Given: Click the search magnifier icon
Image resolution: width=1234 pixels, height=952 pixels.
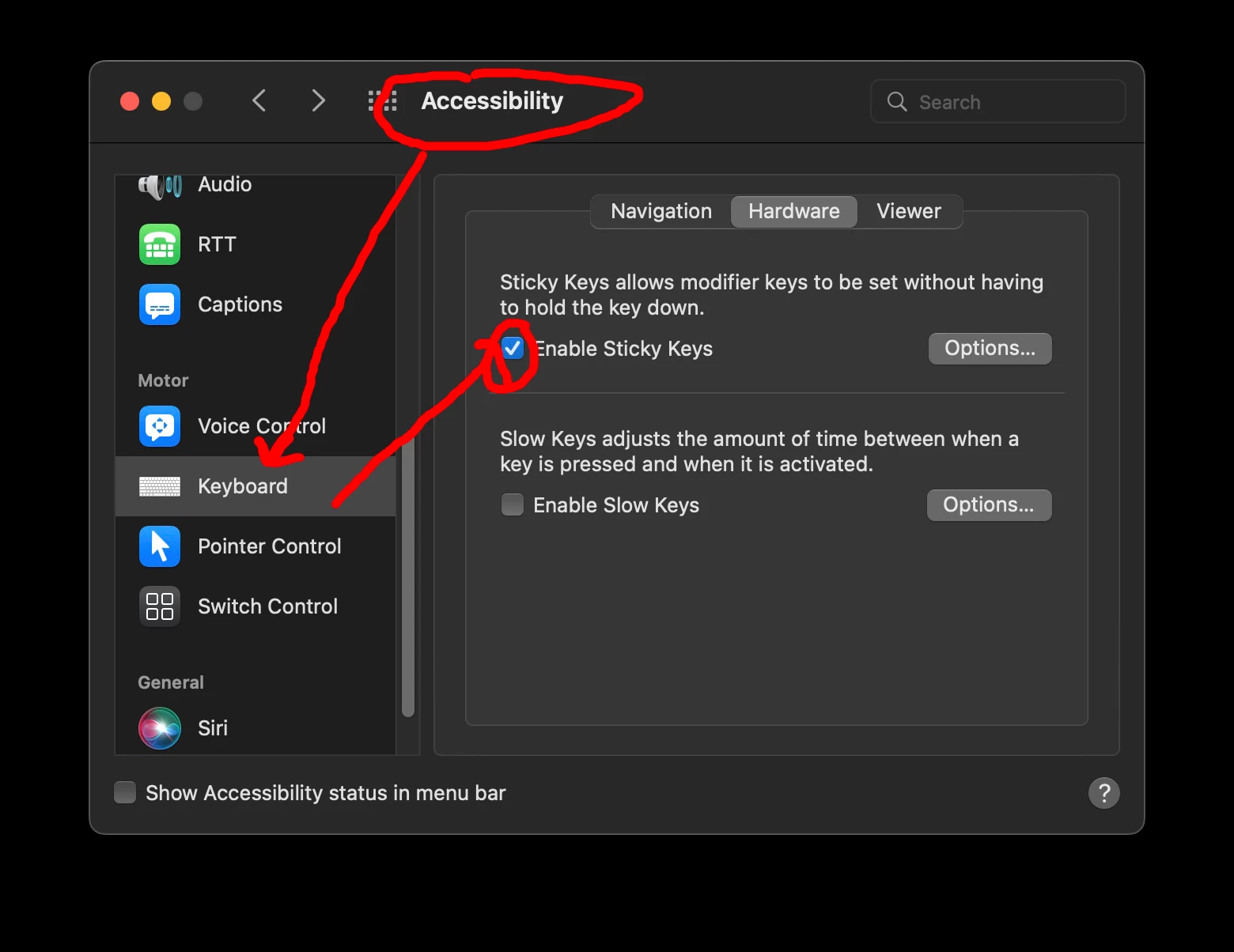Looking at the screenshot, I should pyautogui.click(x=897, y=101).
